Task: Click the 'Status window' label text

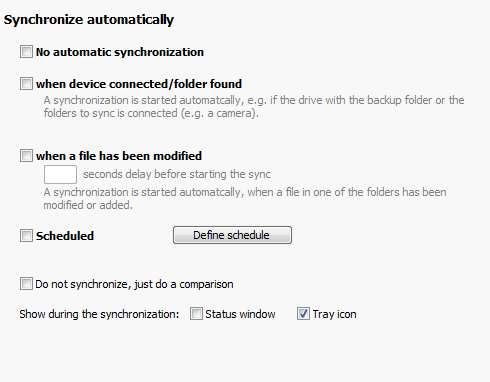Action: pyautogui.click(x=240, y=314)
